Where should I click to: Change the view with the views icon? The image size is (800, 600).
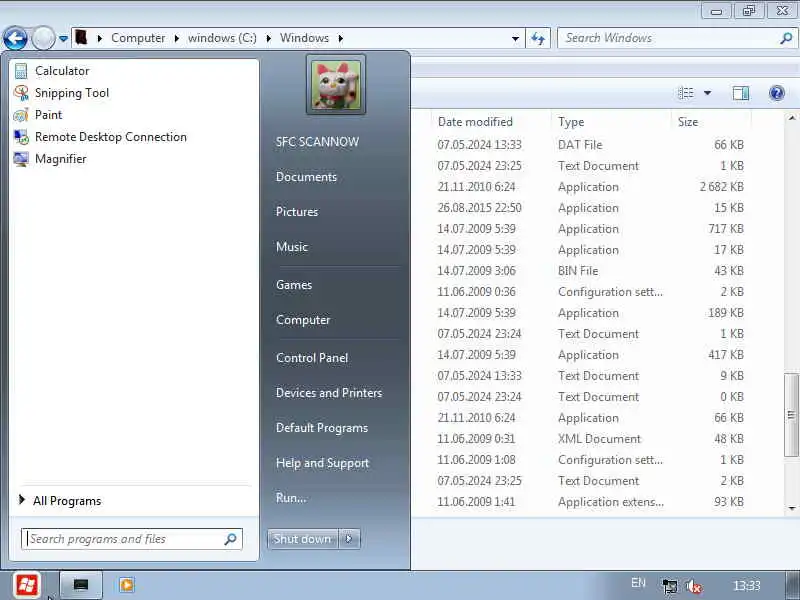[686, 93]
